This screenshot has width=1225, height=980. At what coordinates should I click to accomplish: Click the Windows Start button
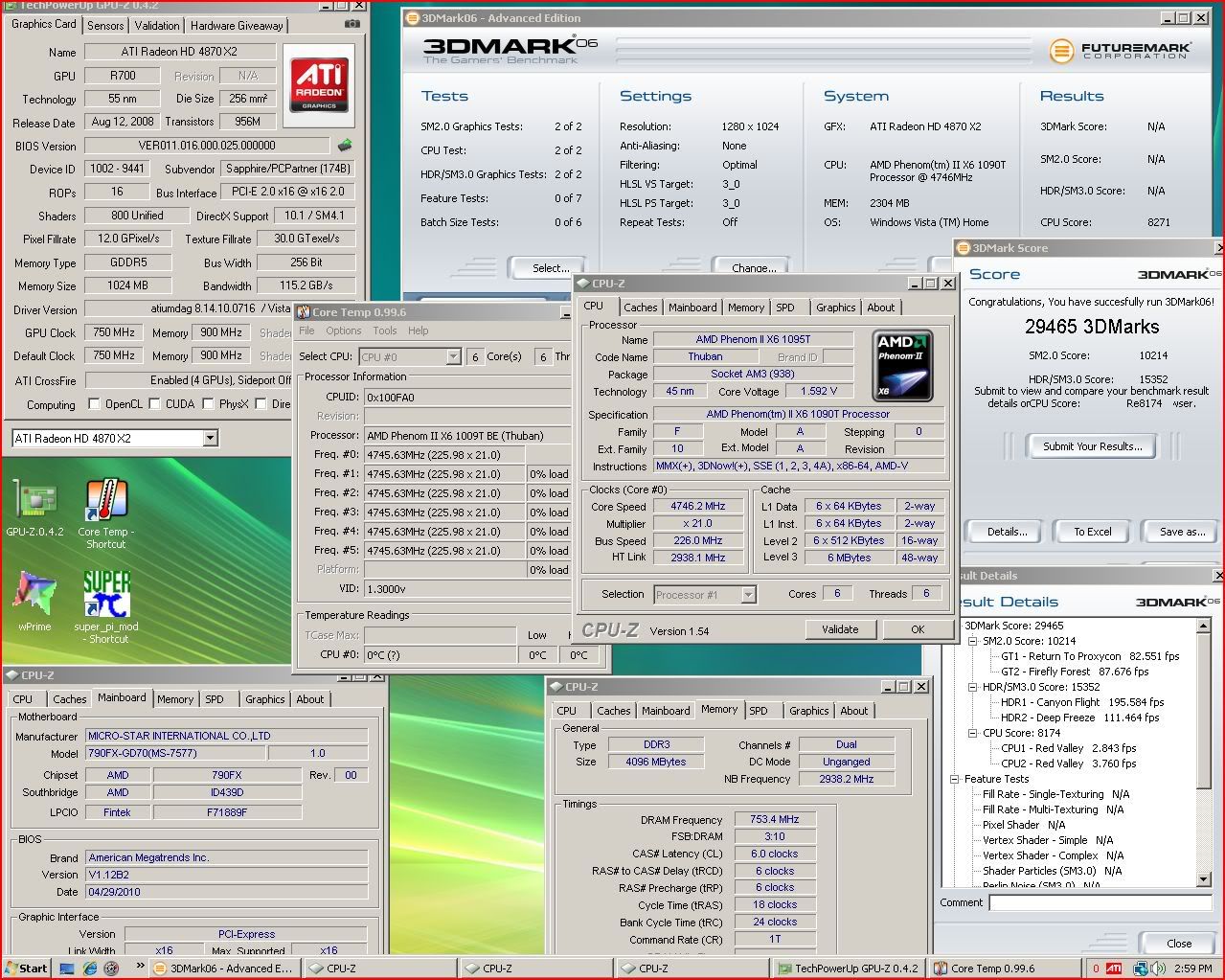[x=26, y=969]
